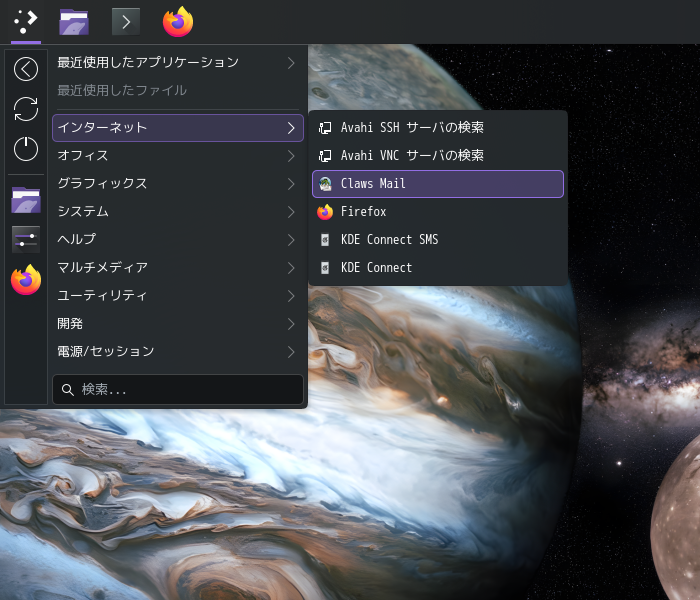
Task: Launch KDE Connect SMS entry
Action: point(438,240)
